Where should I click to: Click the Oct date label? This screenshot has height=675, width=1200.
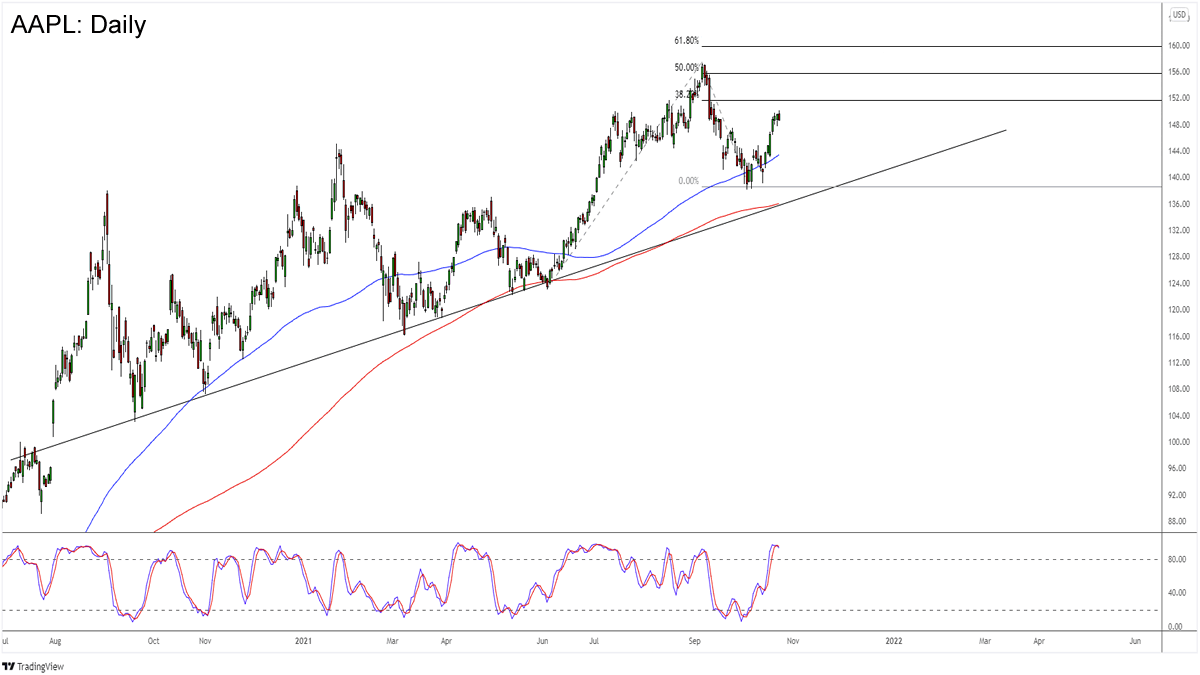coord(154,640)
